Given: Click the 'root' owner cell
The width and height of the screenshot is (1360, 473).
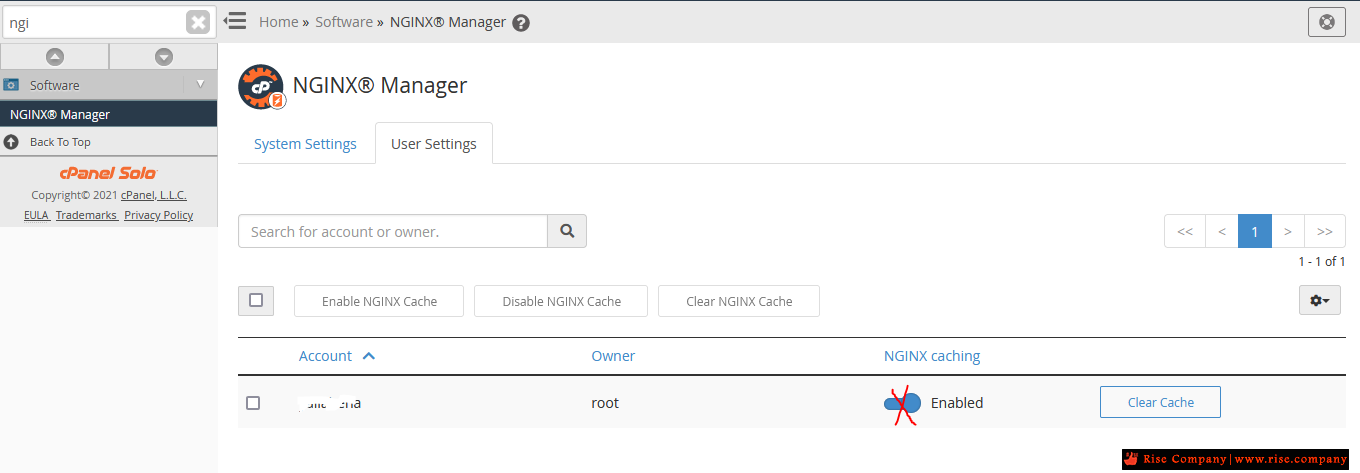Looking at the screenshot, I should pos(605,403).
